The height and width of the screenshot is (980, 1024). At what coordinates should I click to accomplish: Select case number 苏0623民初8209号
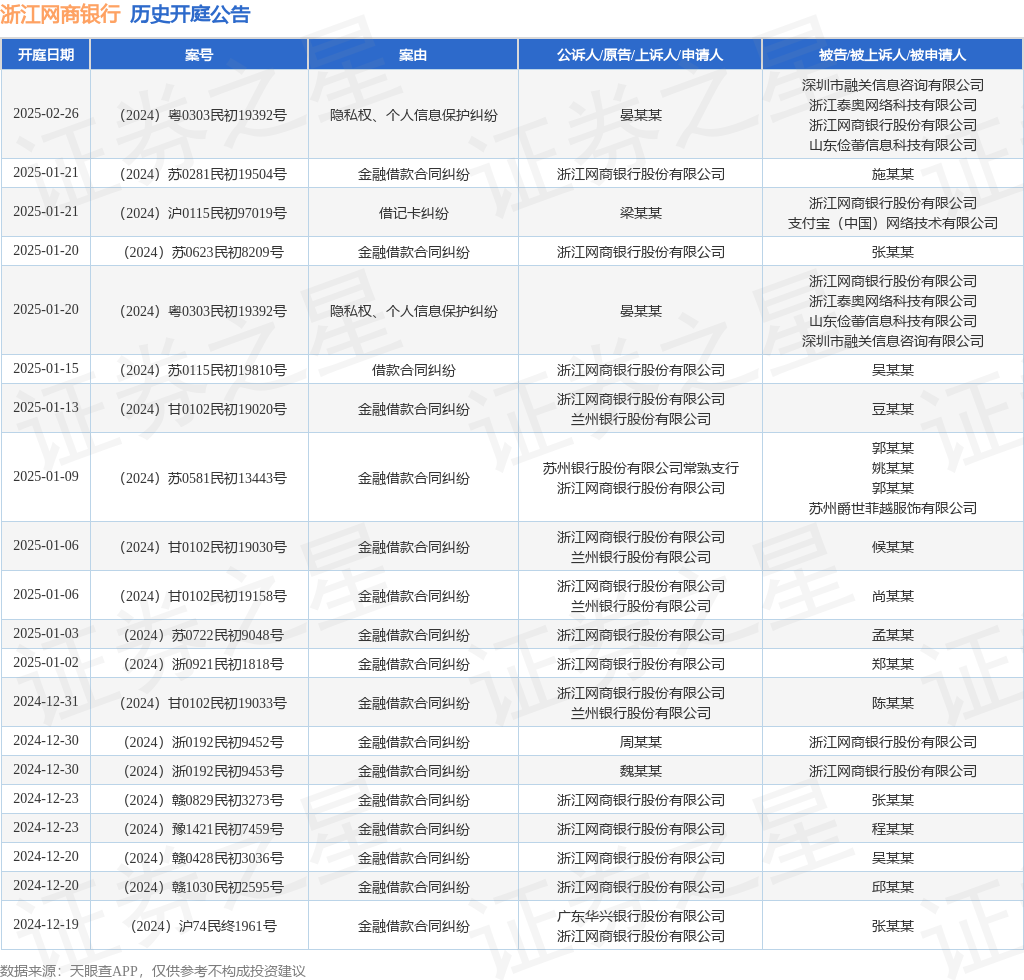point(203,252)
